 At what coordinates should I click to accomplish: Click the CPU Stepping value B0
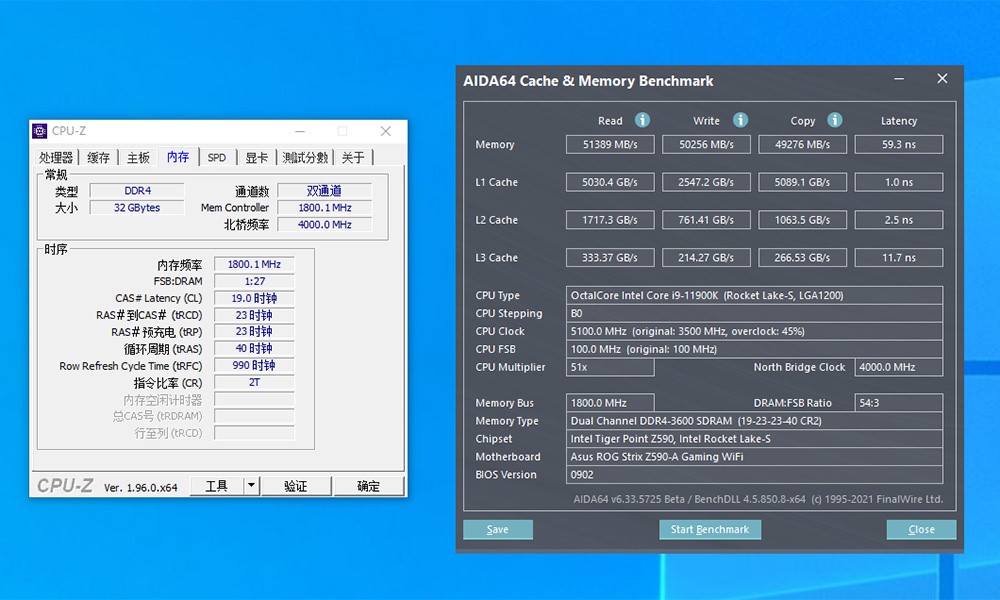(754, 313)
